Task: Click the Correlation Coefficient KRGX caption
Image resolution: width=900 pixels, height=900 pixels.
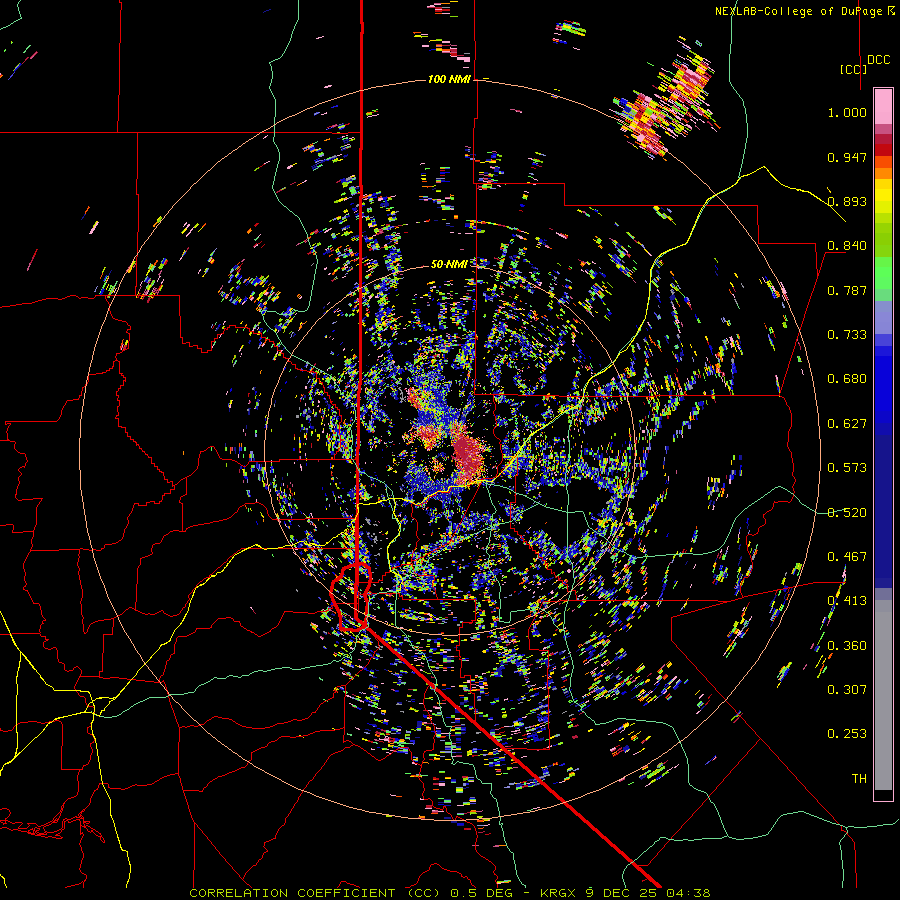Action: (x=450, y=893)
